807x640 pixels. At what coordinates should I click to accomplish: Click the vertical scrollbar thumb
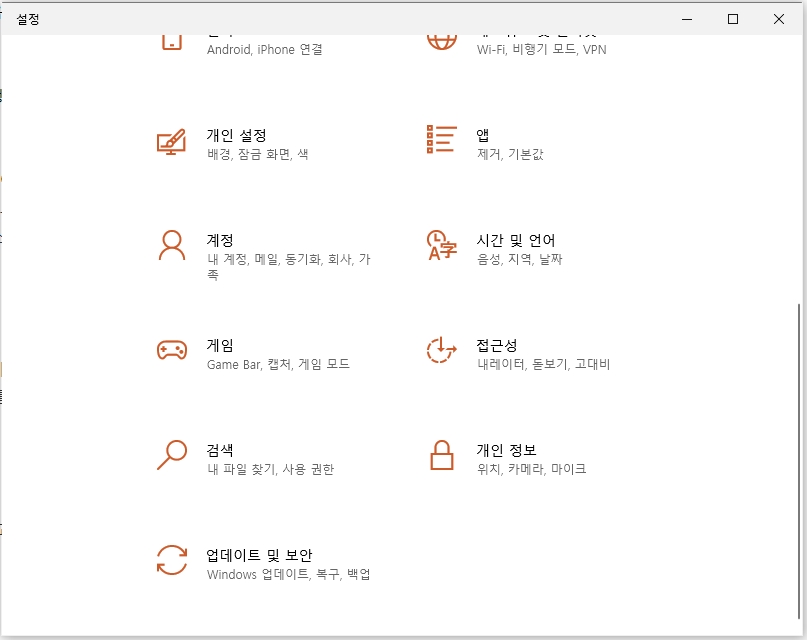click(x=799, y=461)
